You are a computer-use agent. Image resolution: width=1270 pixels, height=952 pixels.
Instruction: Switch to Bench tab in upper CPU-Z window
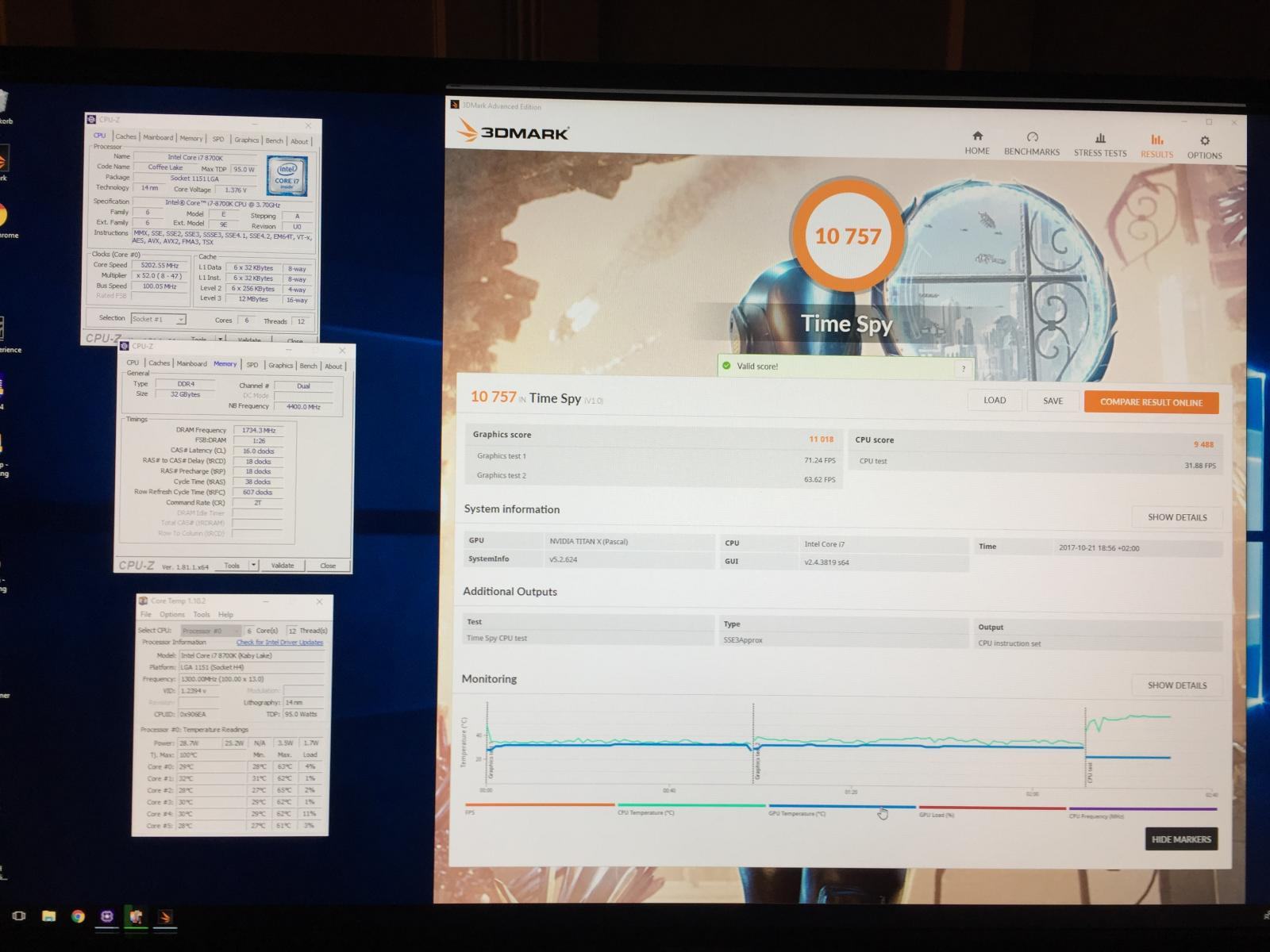(274, 140)
